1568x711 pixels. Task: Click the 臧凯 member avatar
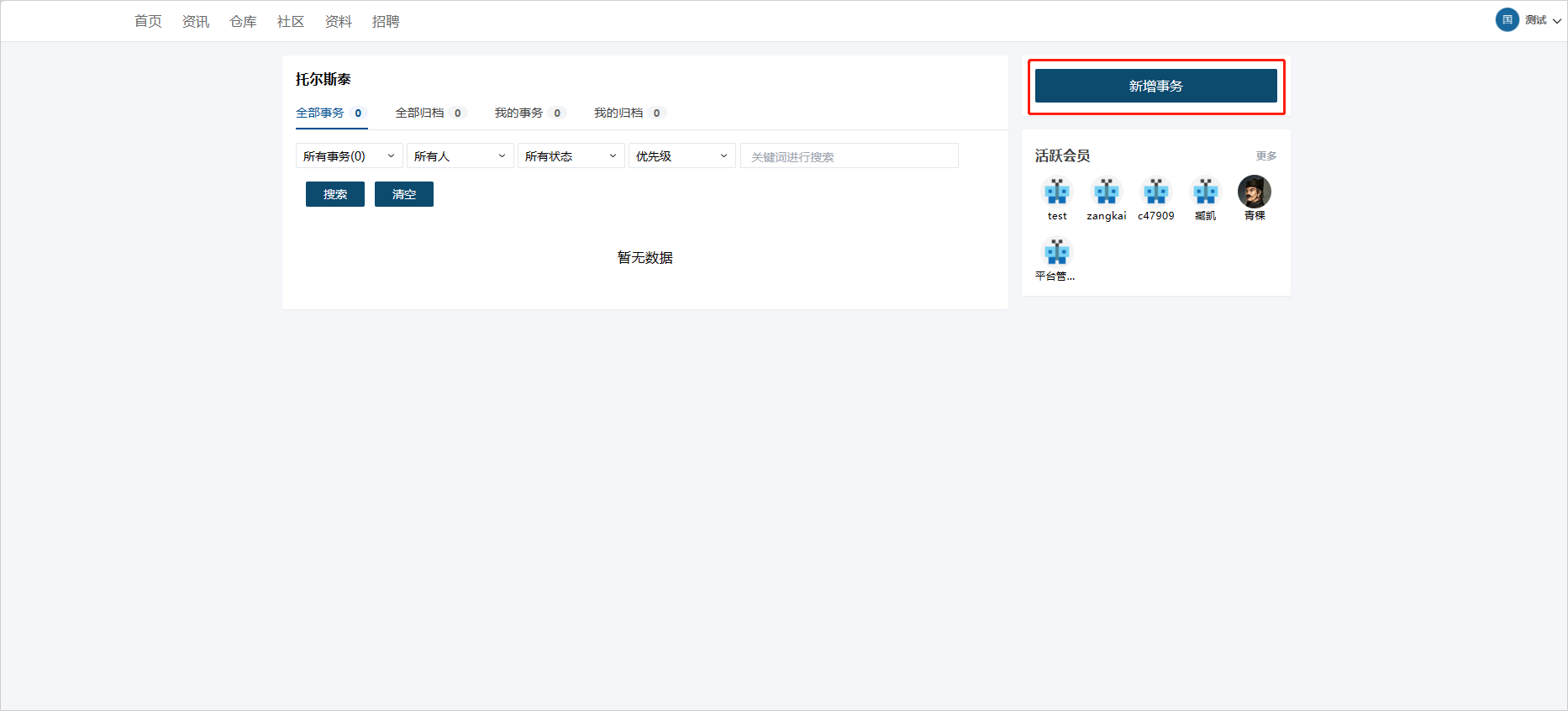tap(1205, 192)
